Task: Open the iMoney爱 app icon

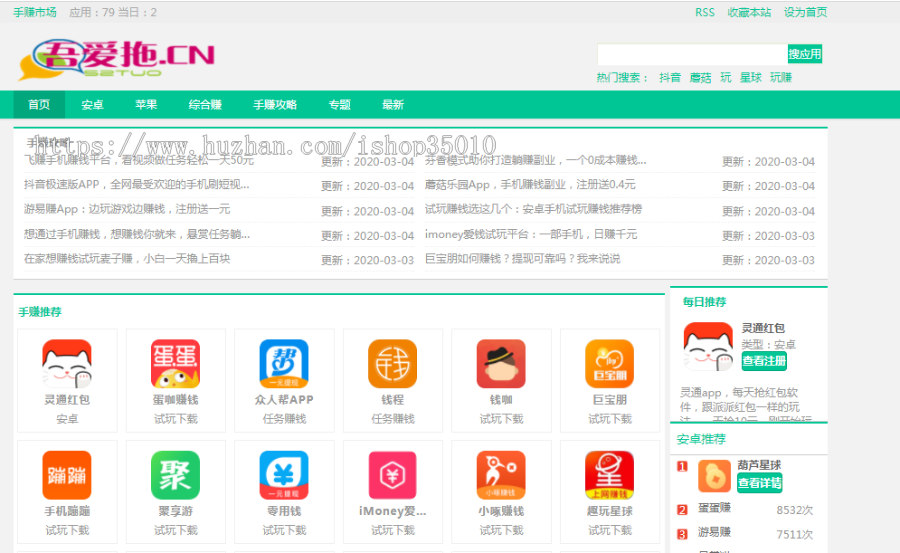Action: coord(392,475)
